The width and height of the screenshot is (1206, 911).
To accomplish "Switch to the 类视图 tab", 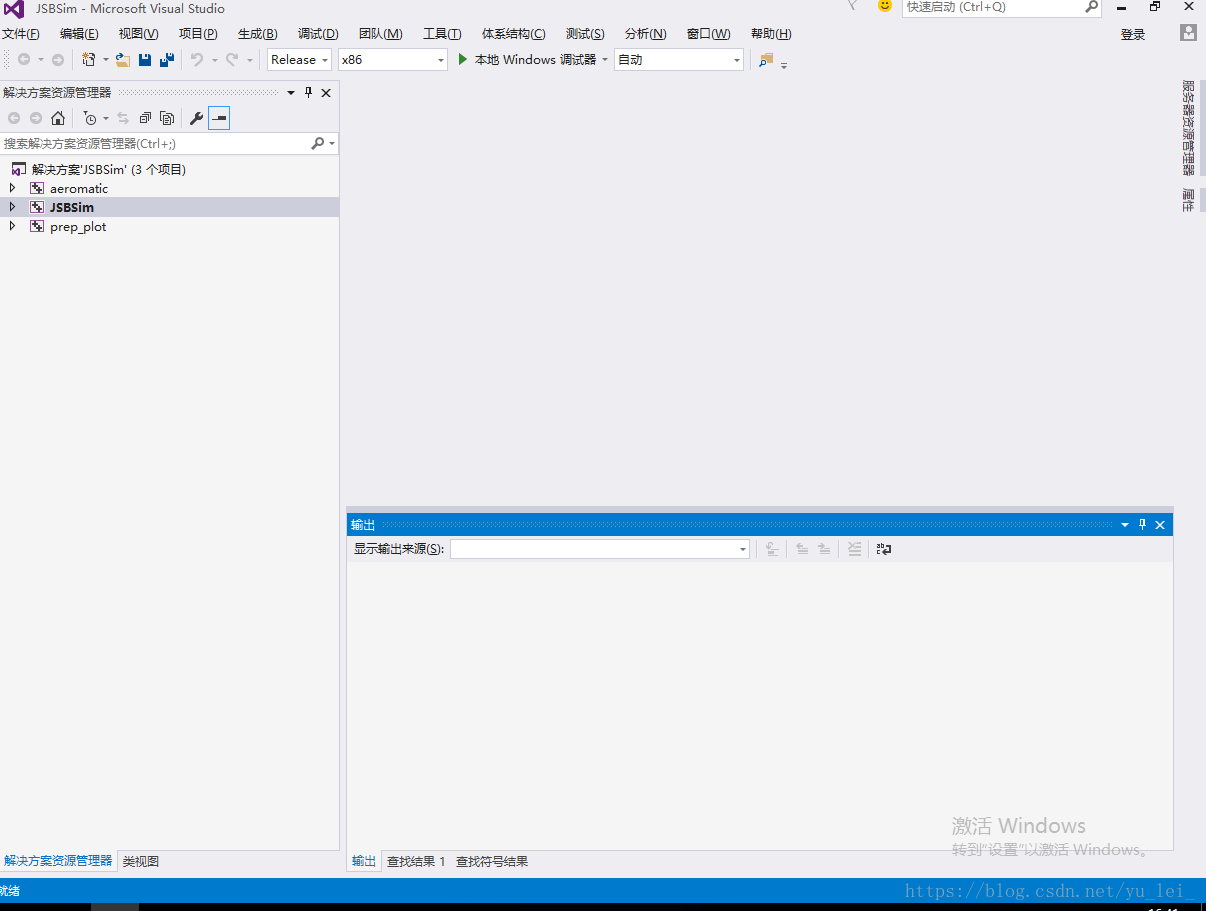I will coord(141,861).
